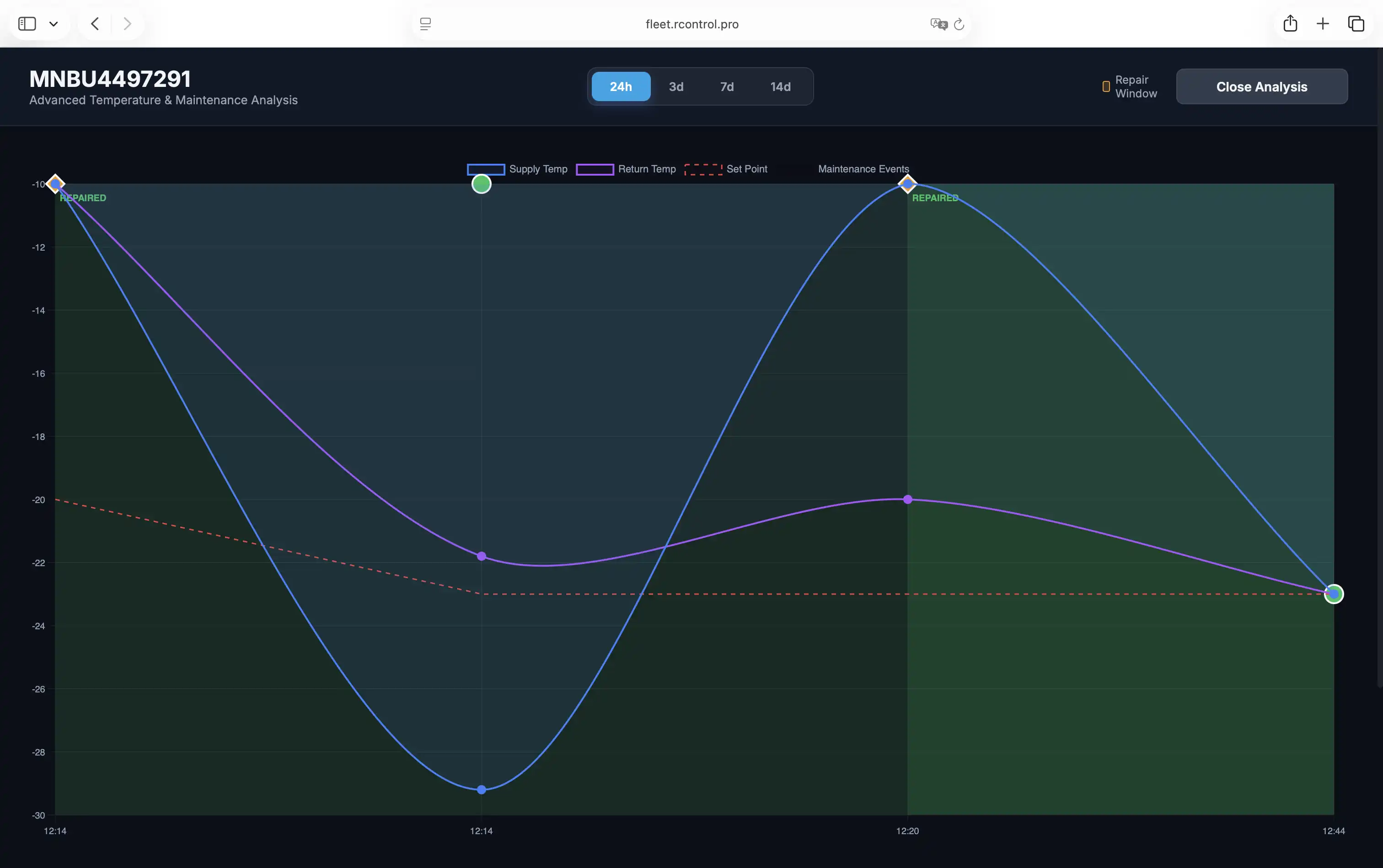Image resolution: width=1383 pixels, height=868 pixels.
Task: Click the Advanced Temperature & Maintenance Analysis subtitle
Action: pos(164,100)
